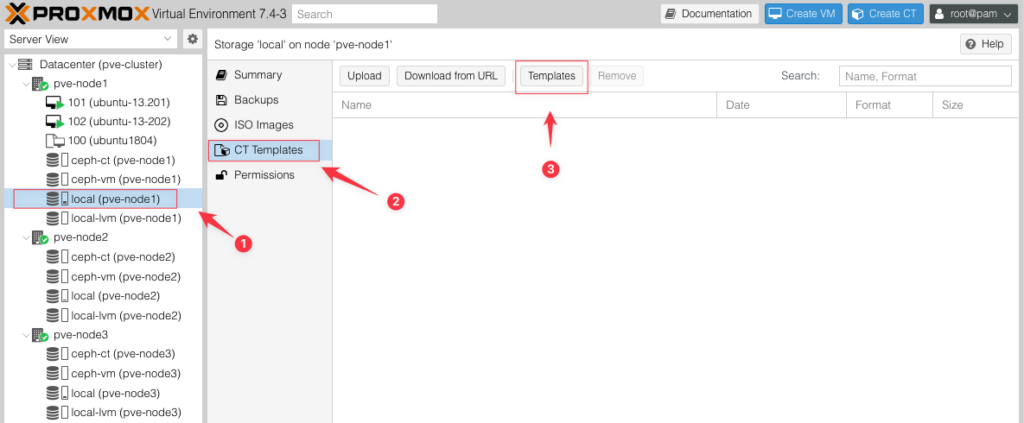The height and width of the screenshot is (423, 1024).
Task: Focus the top Search field
Action: click(364, 14)
